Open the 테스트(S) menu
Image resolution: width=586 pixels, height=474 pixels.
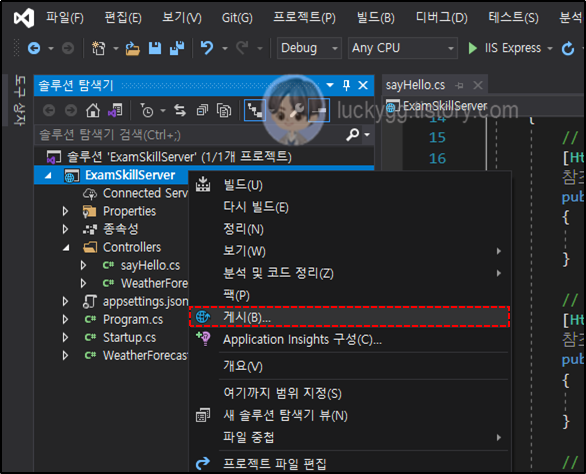click(x=513, y=18)
